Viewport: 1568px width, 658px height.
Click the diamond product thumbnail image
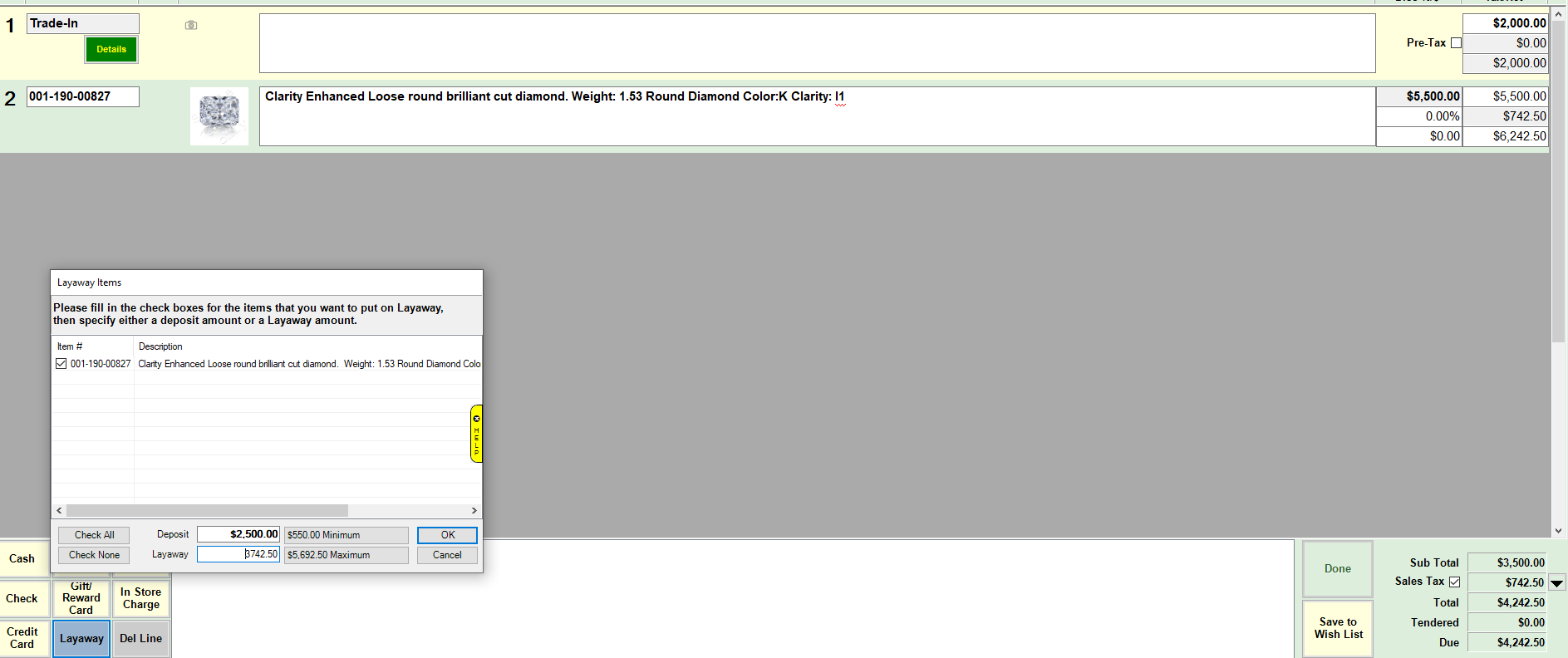tap(219, 116)
